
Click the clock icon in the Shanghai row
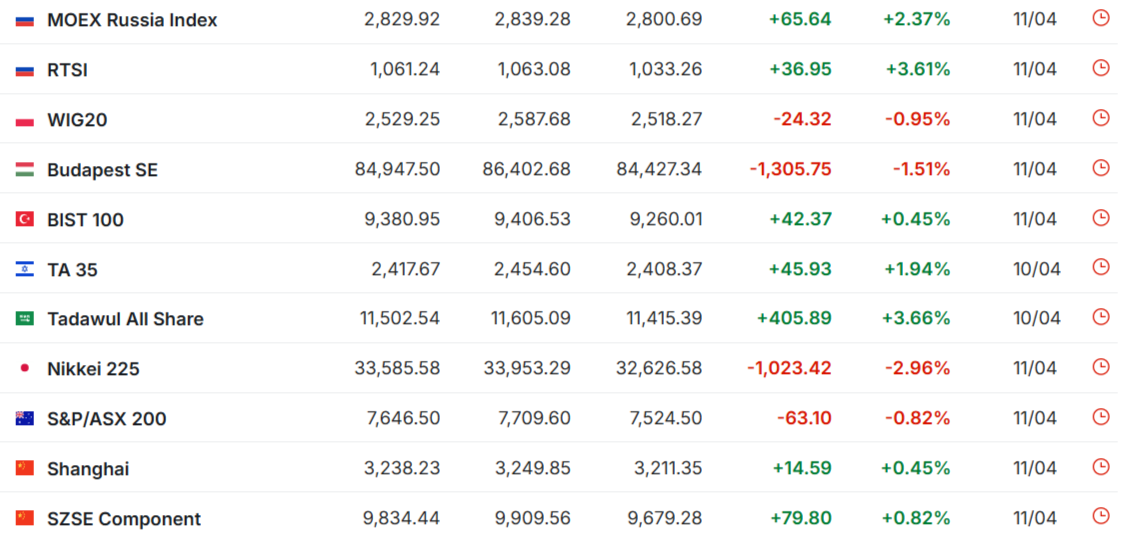tap(1100, 467)
